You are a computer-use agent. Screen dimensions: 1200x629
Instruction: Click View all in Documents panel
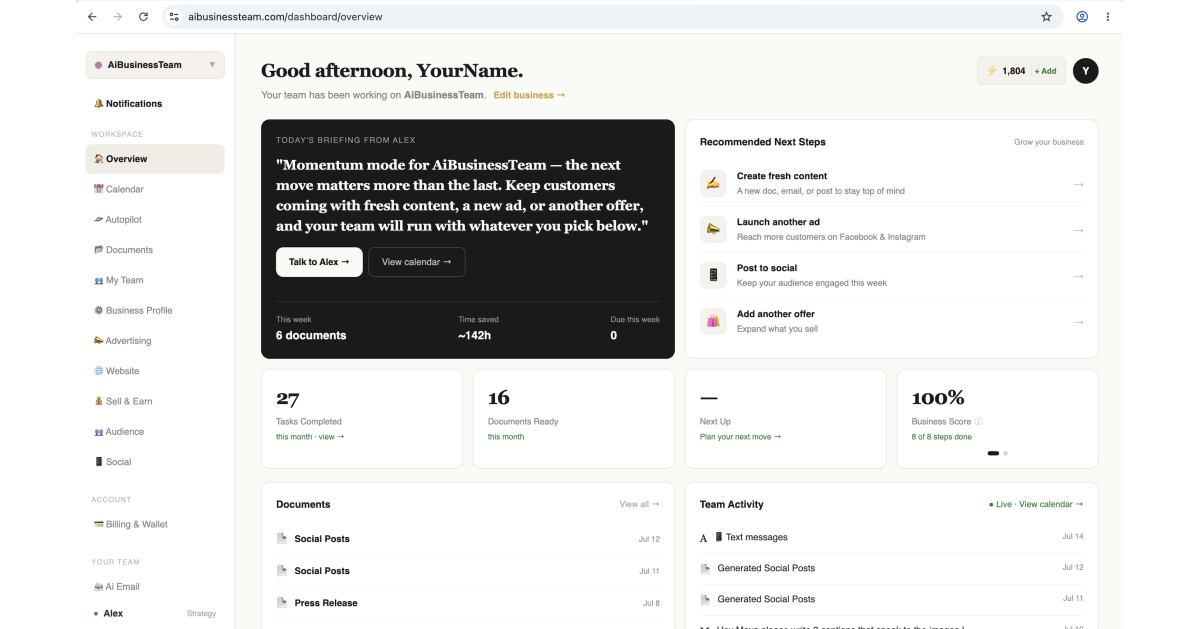639,504
